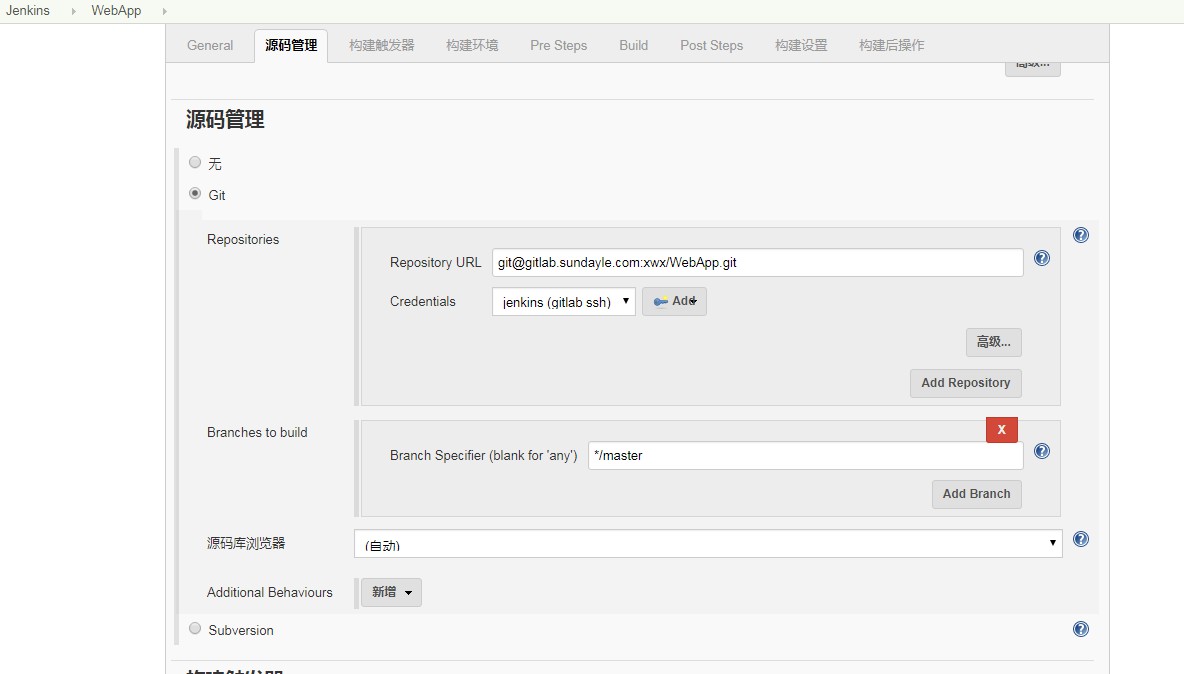Click the Add credentials key button
Viewport: 1184px width, 674px height.
pyautogui.click(x=674, y=301)
